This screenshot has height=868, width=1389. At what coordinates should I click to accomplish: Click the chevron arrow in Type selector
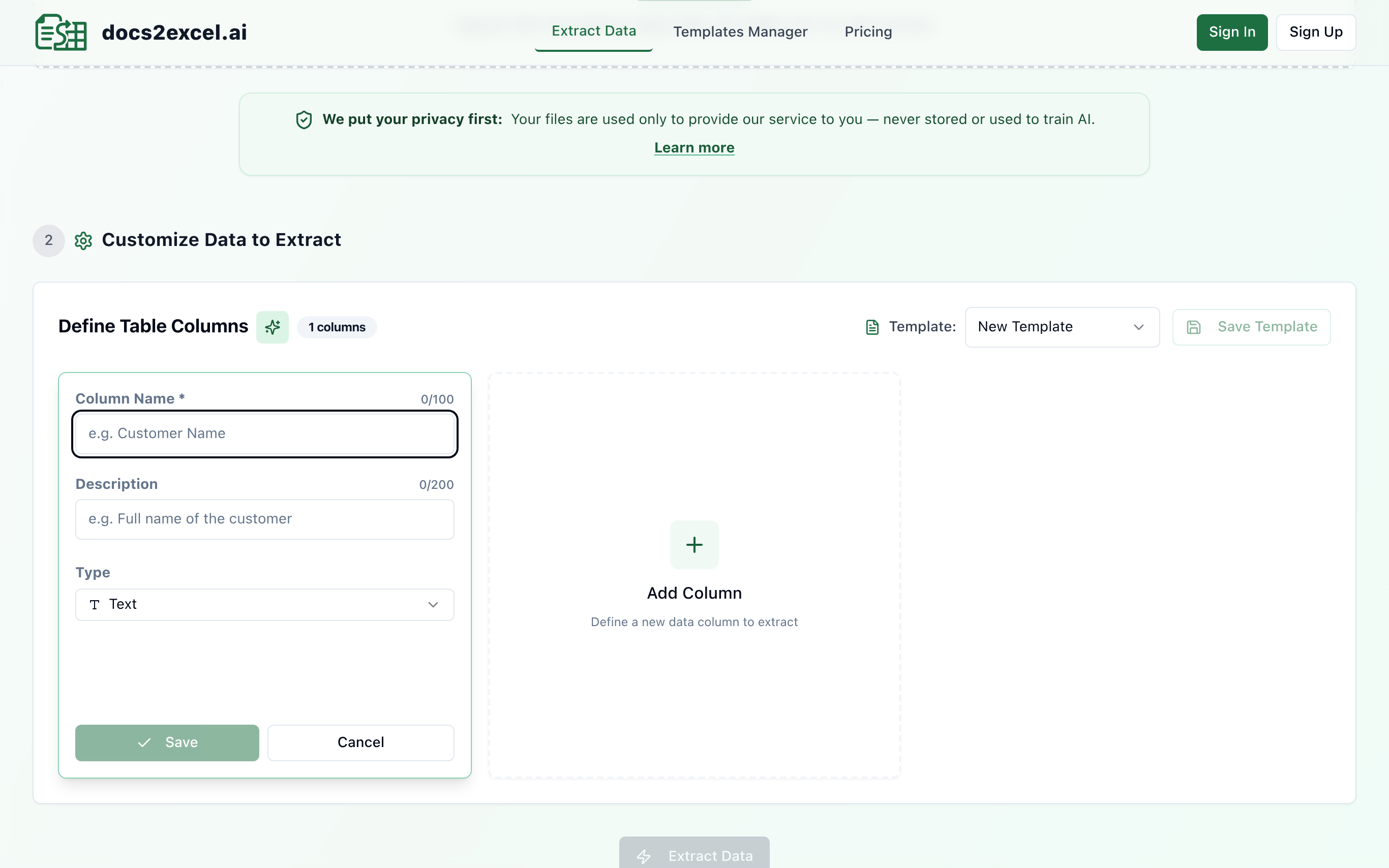coord(433,605)
